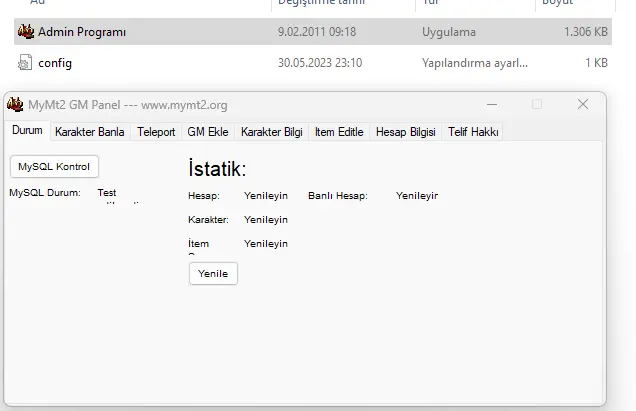Viewport: 636px width, 411px height.
Task: Click the Banlı Hesap: label
Action: point(338,196)
